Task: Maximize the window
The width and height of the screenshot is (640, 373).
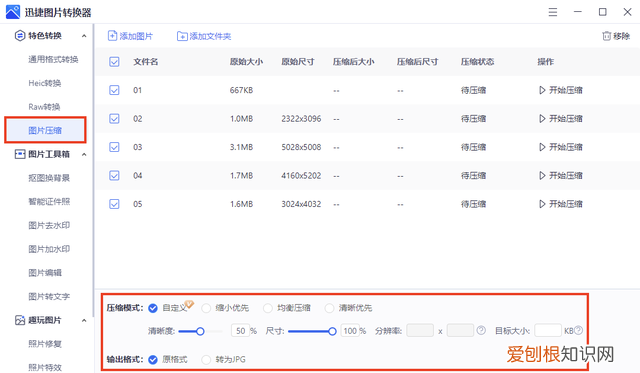Action: point(602,12)
